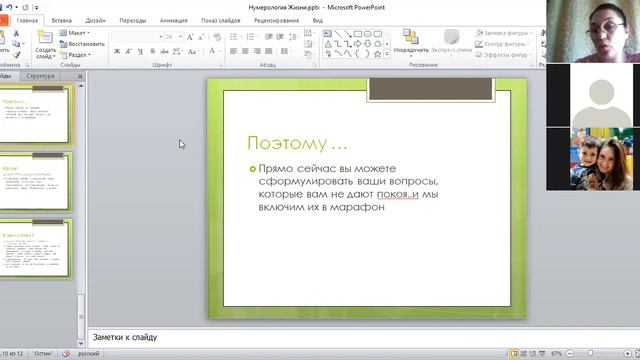
Task: Select the Format Painter brush
Action: click(x=16, y=54)
